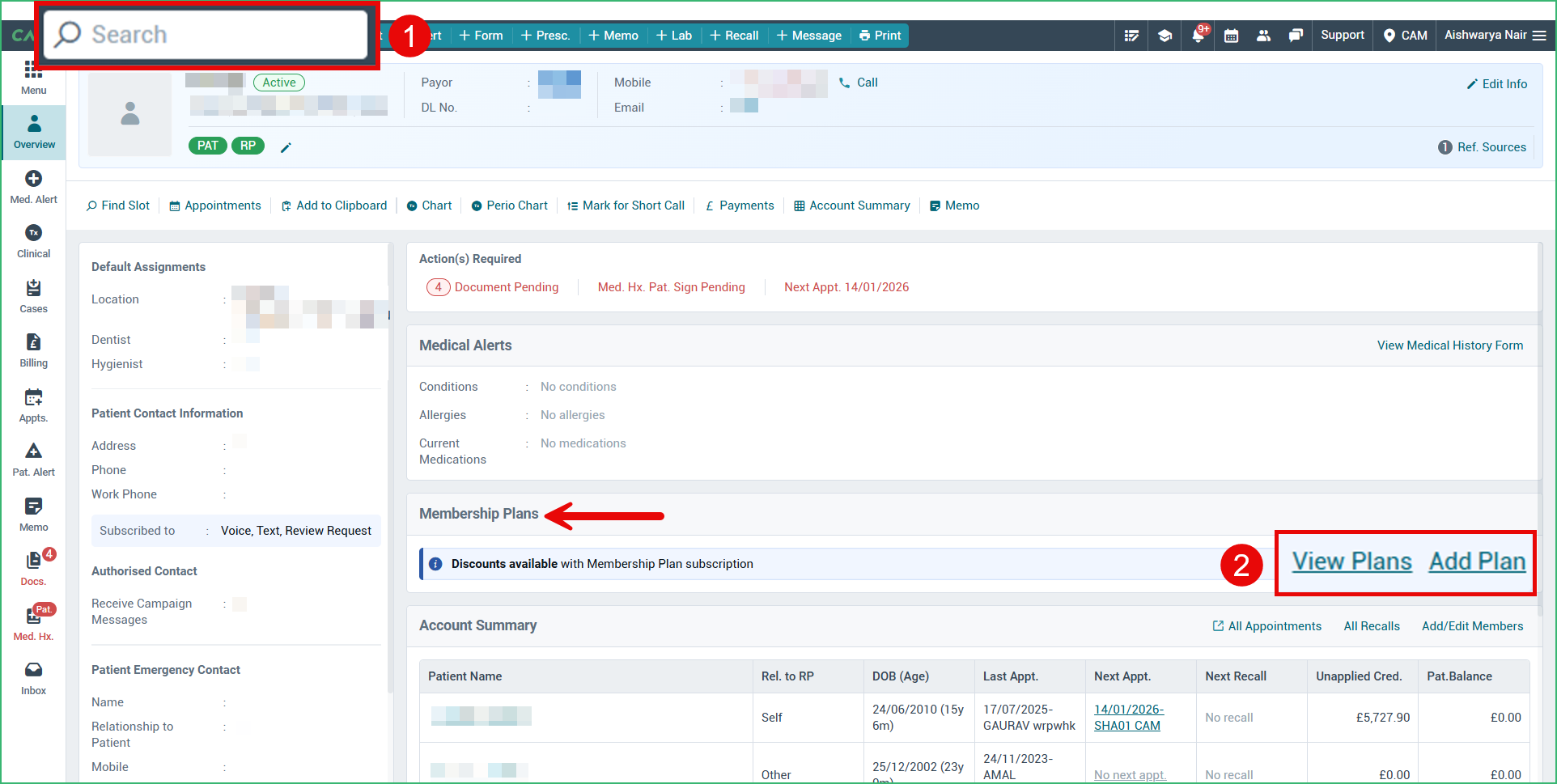
Task: Open the Menu grid at top of sidebar
Action: coord(33,76)
